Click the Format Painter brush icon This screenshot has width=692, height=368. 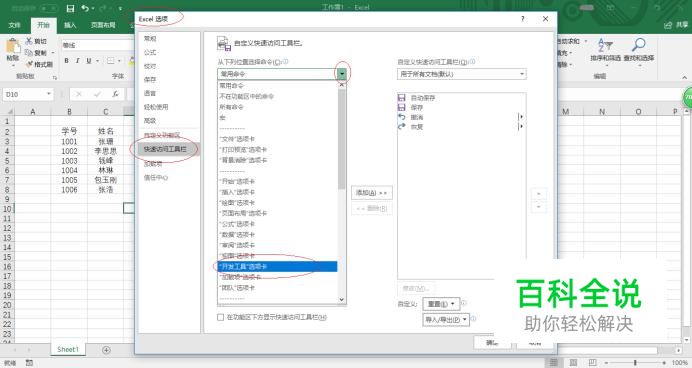29,64
